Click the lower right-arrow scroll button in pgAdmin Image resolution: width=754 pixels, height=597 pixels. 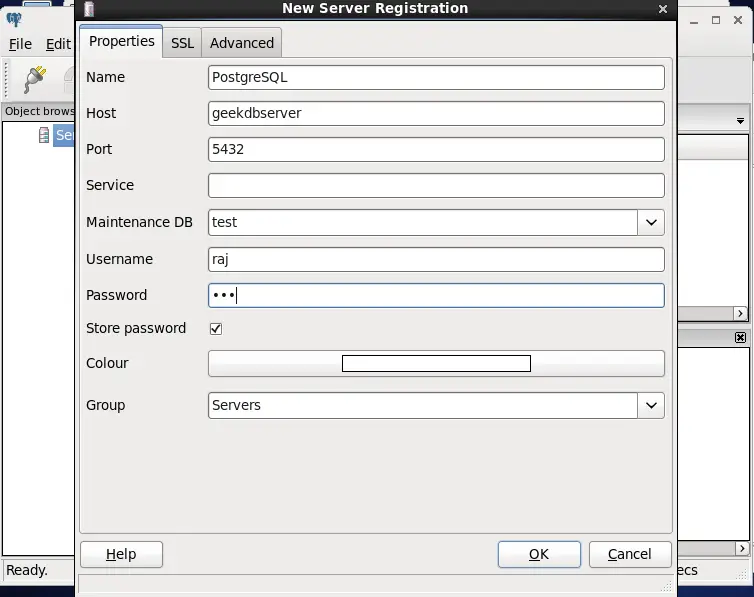pyautogui.click(x=741, y=548)
